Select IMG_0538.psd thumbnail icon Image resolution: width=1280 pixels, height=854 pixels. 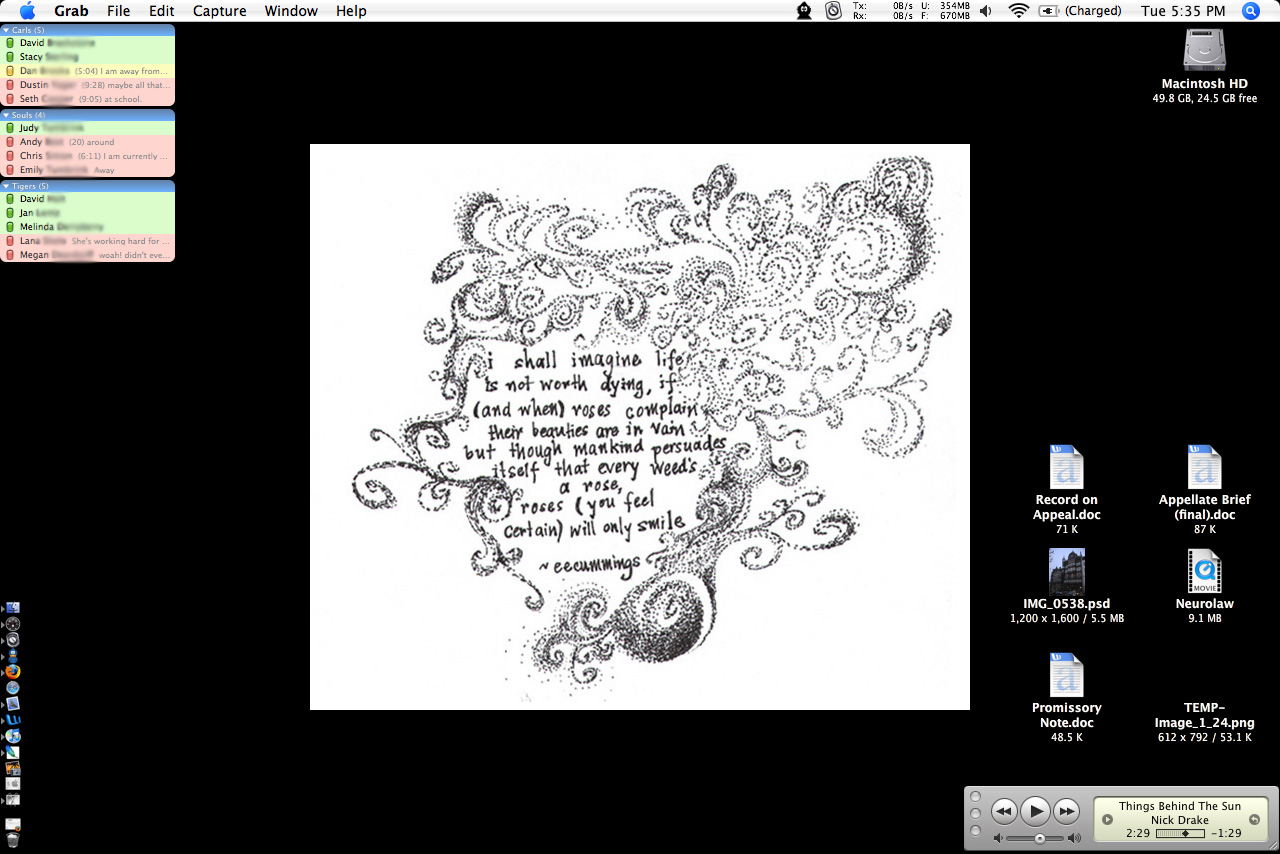point(1067,571)
